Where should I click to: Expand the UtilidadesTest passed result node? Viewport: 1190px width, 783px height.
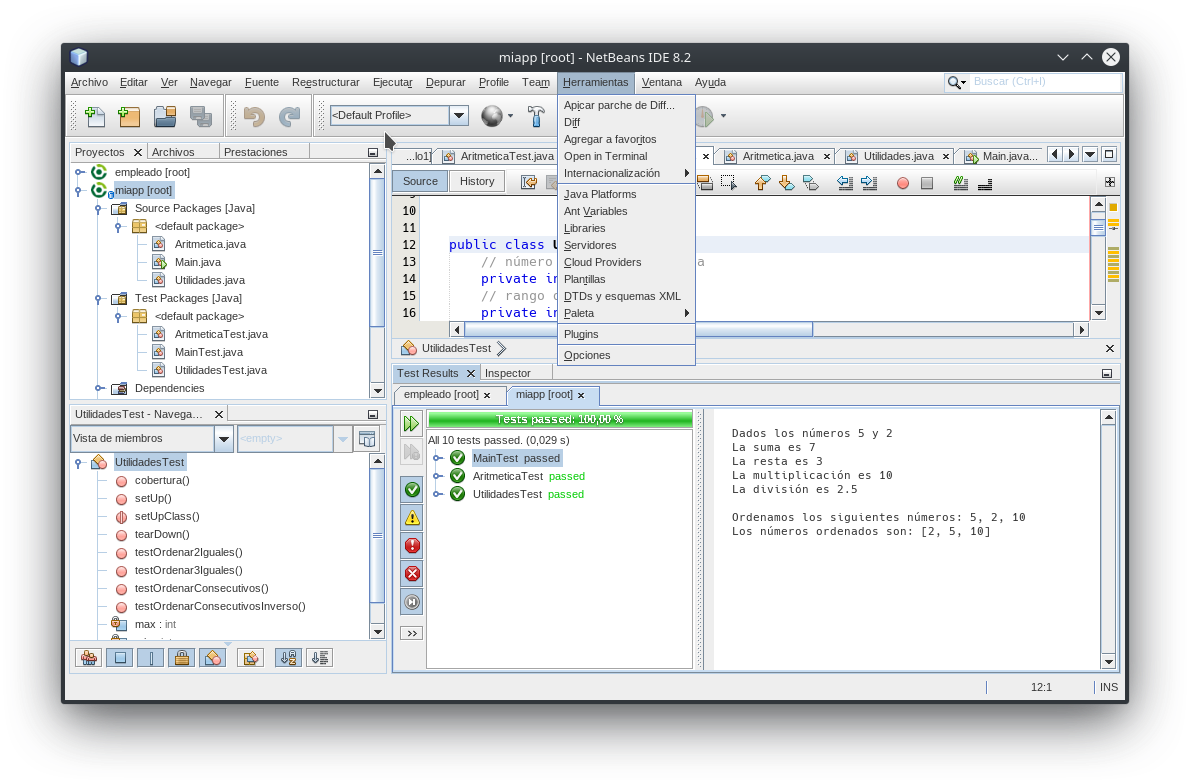point(438,495)
